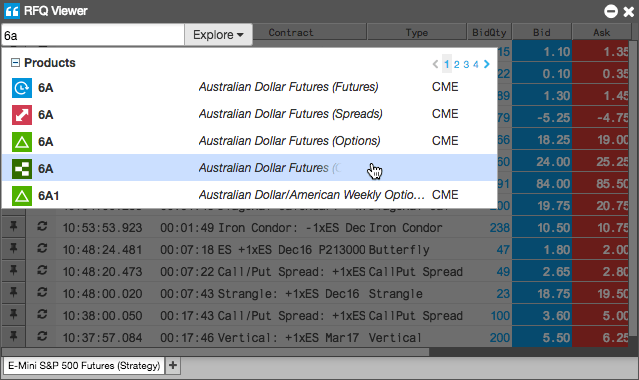Select the highlighted 6A Australian Dollar Futures row
The image size is (639, 380).
click(249, 168)
